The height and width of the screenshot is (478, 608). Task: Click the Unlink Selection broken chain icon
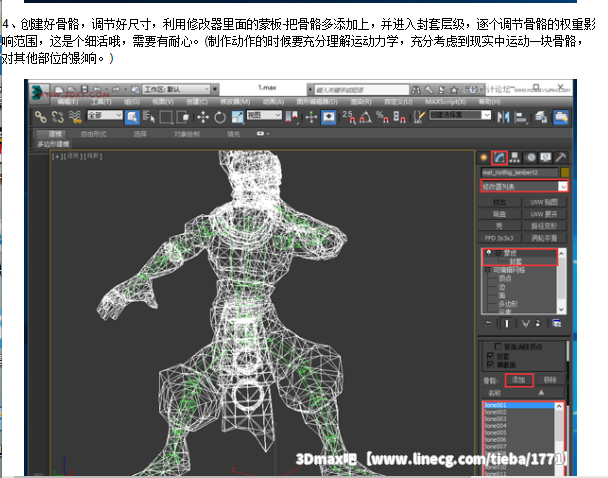click(58, 117)
